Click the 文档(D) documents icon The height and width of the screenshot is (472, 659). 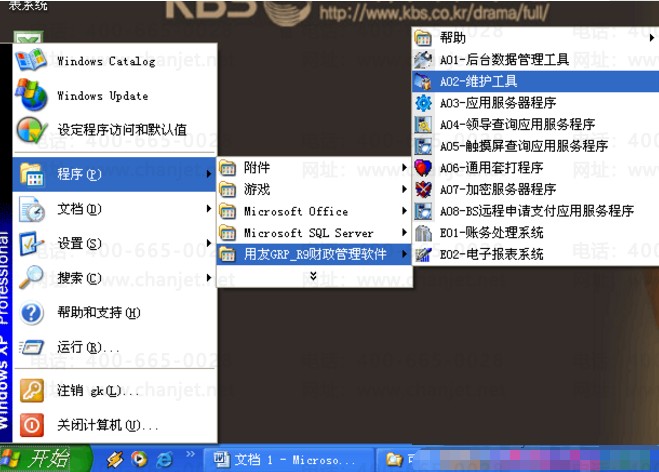point(31,209)
